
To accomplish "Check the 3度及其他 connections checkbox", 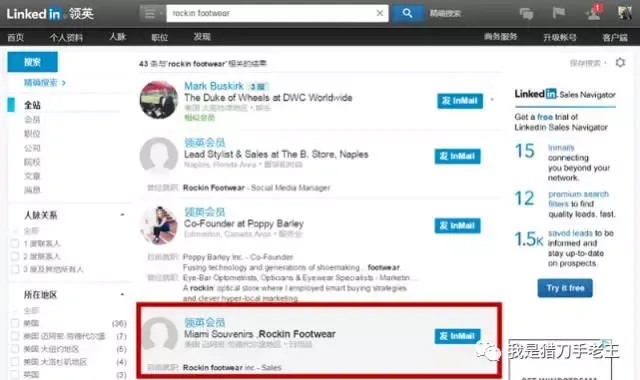I will tap(15, 269).
